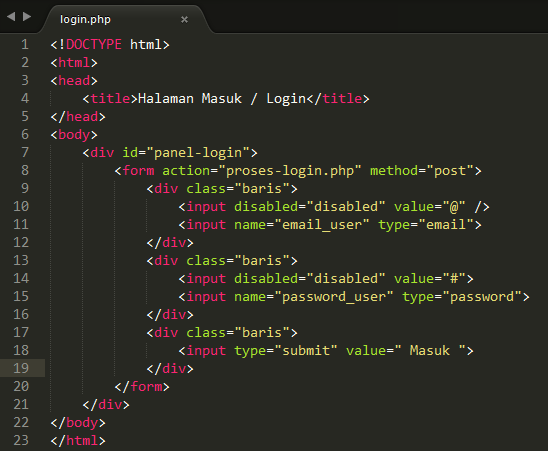Image resolution: width=548 pixels, height=451 pixels.
Task: Click the closing div on line 16
Action: point(170,315)
